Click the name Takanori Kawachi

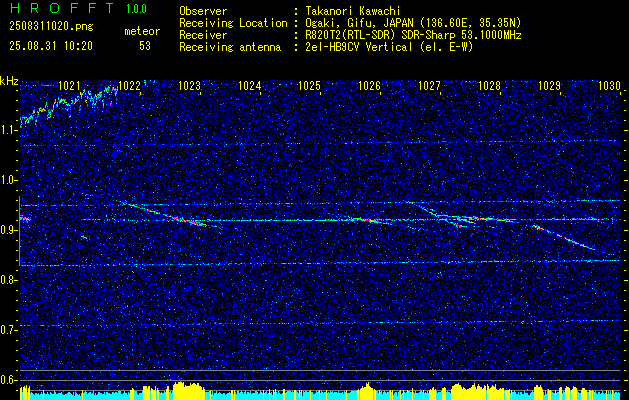point(351,11)
